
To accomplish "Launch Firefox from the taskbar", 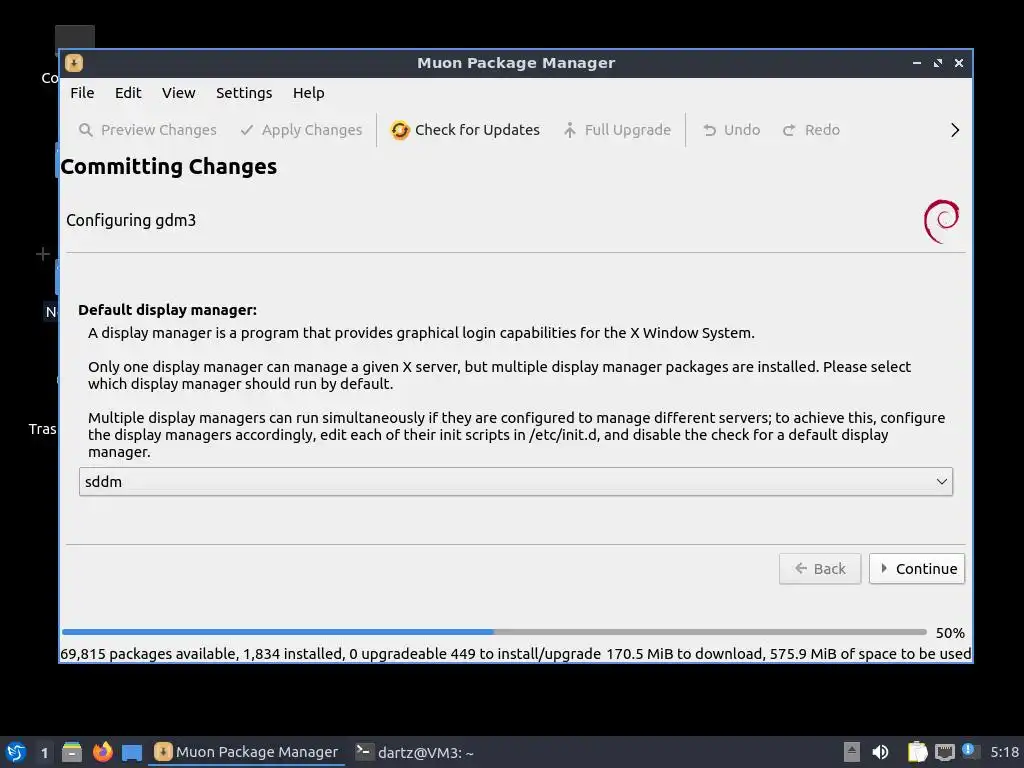I will pos(103,752).
